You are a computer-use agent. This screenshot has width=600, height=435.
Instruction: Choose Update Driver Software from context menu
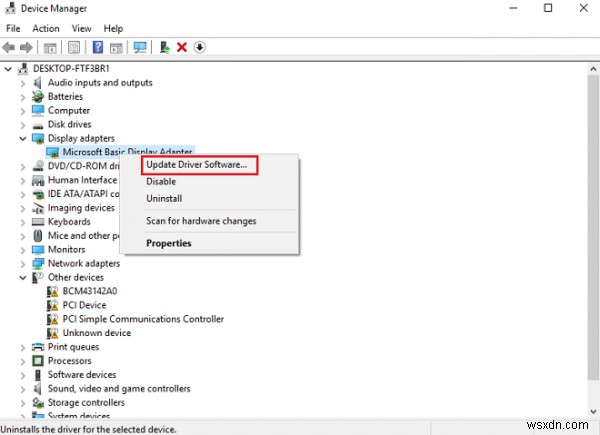[196, 165]
